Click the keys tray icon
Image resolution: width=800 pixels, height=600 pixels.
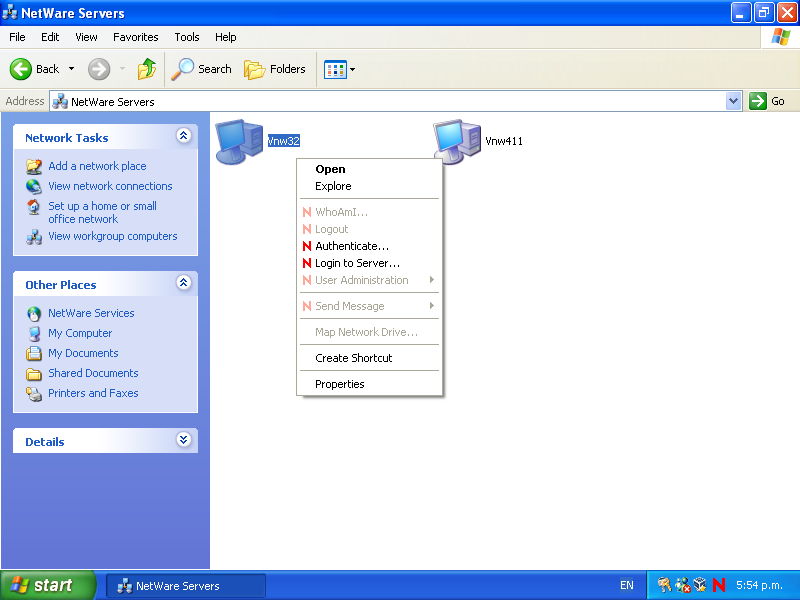coord(664,585)
